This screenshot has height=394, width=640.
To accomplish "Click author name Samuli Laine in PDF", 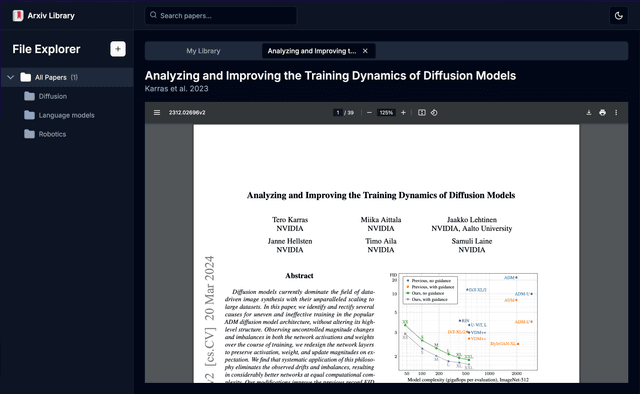I will point(472,241).
